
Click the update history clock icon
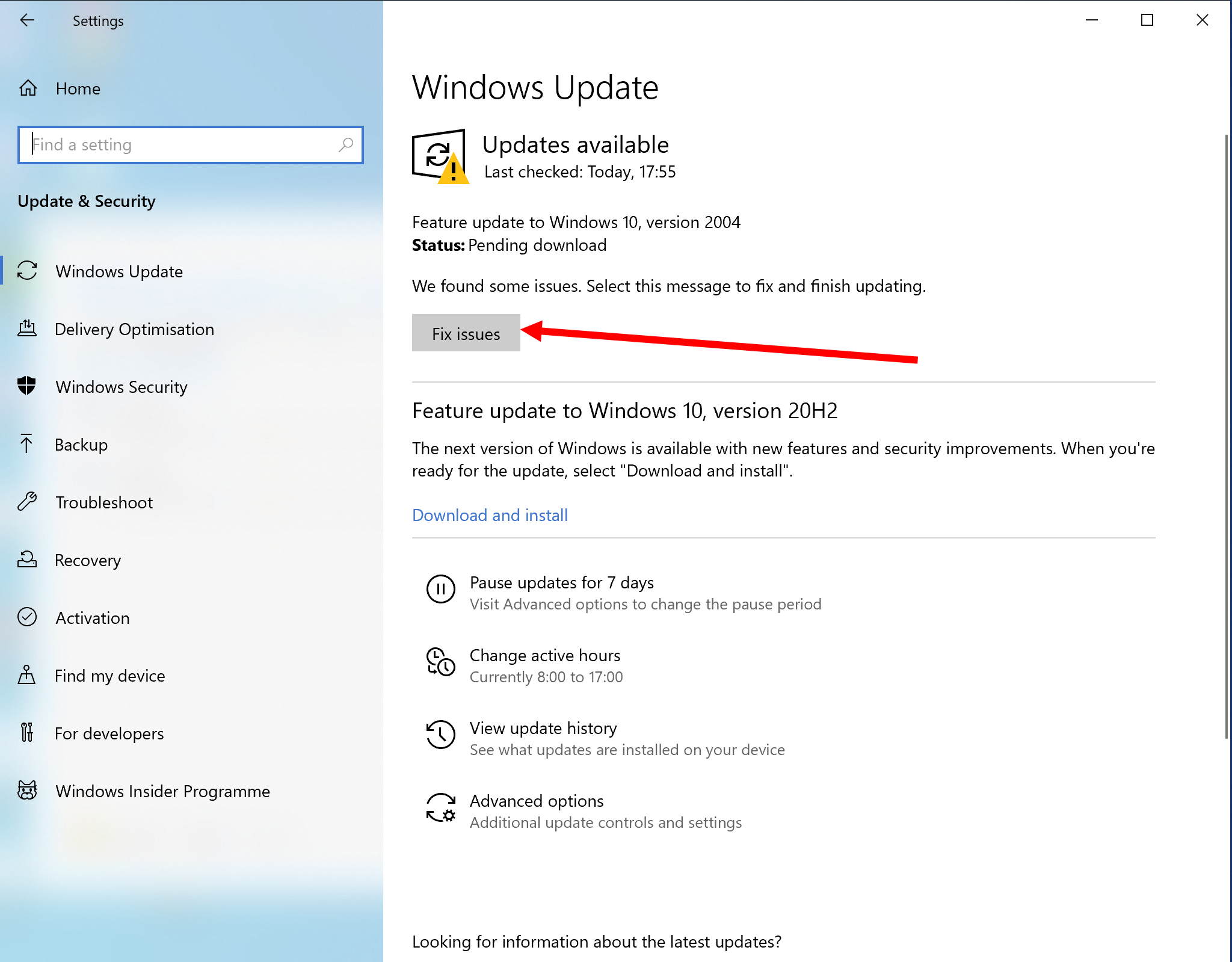pyautogui.click(x=440, y=735)
